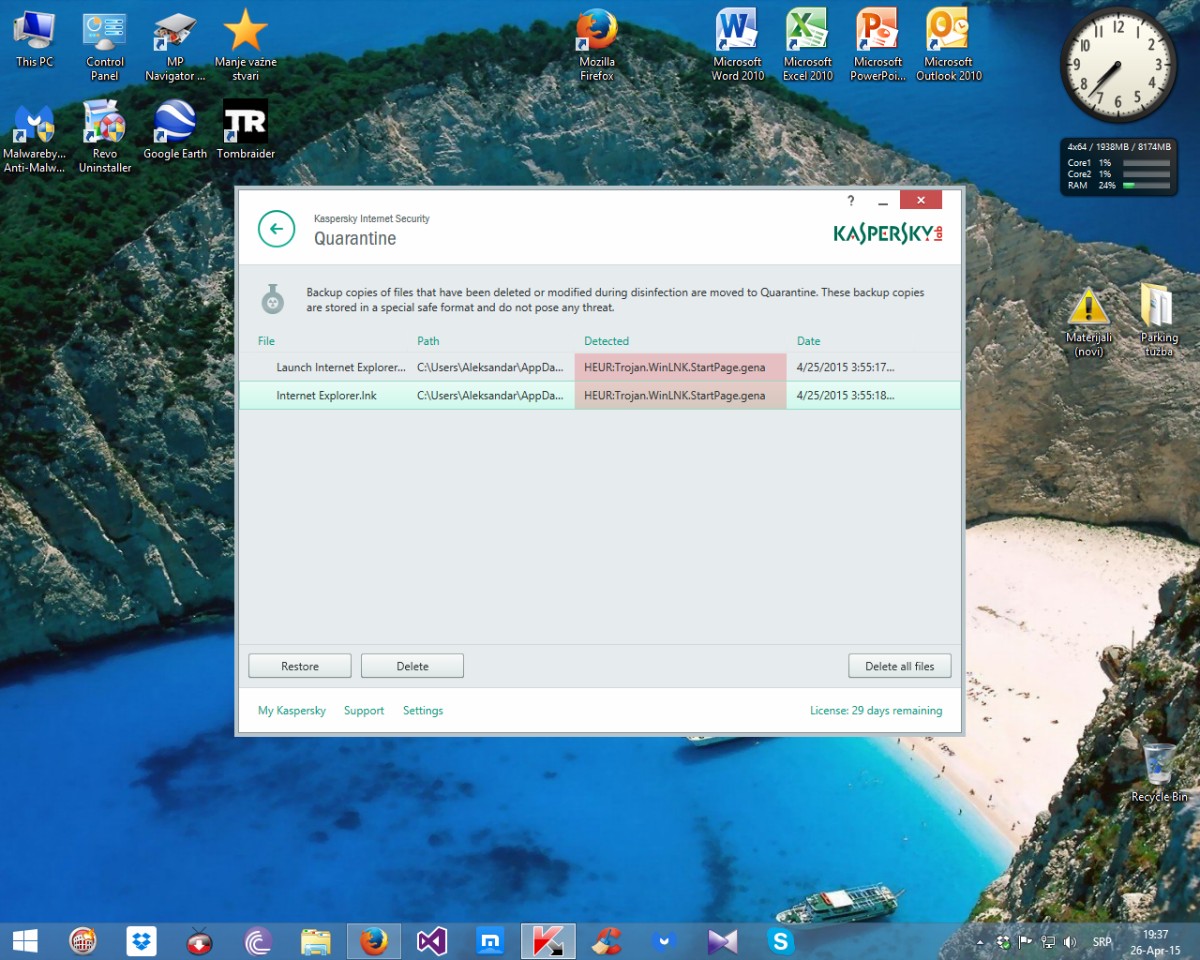Click the Kaspersky Lab logo
The height and width of the screenshot is (960, 1200).
click(x=888, y=233)
